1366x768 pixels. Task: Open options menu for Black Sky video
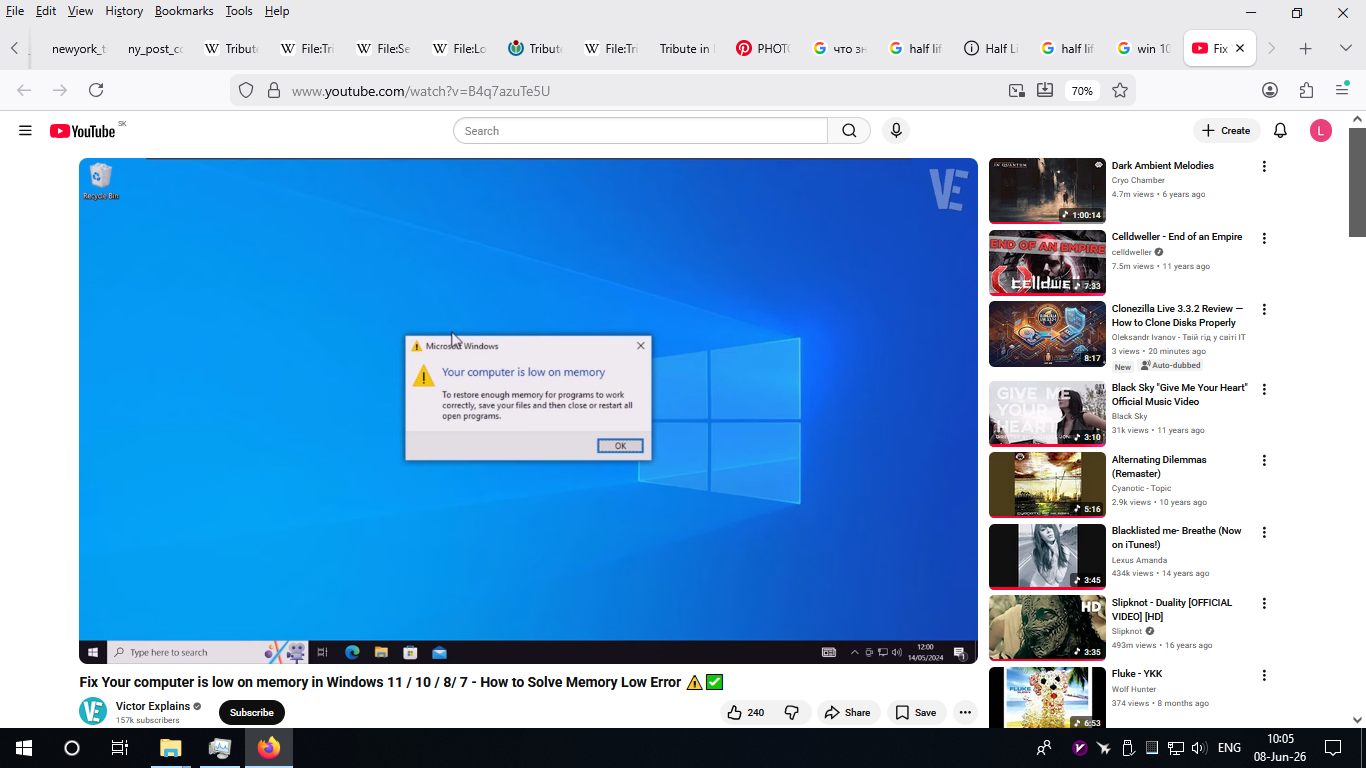coord(1264,389)
